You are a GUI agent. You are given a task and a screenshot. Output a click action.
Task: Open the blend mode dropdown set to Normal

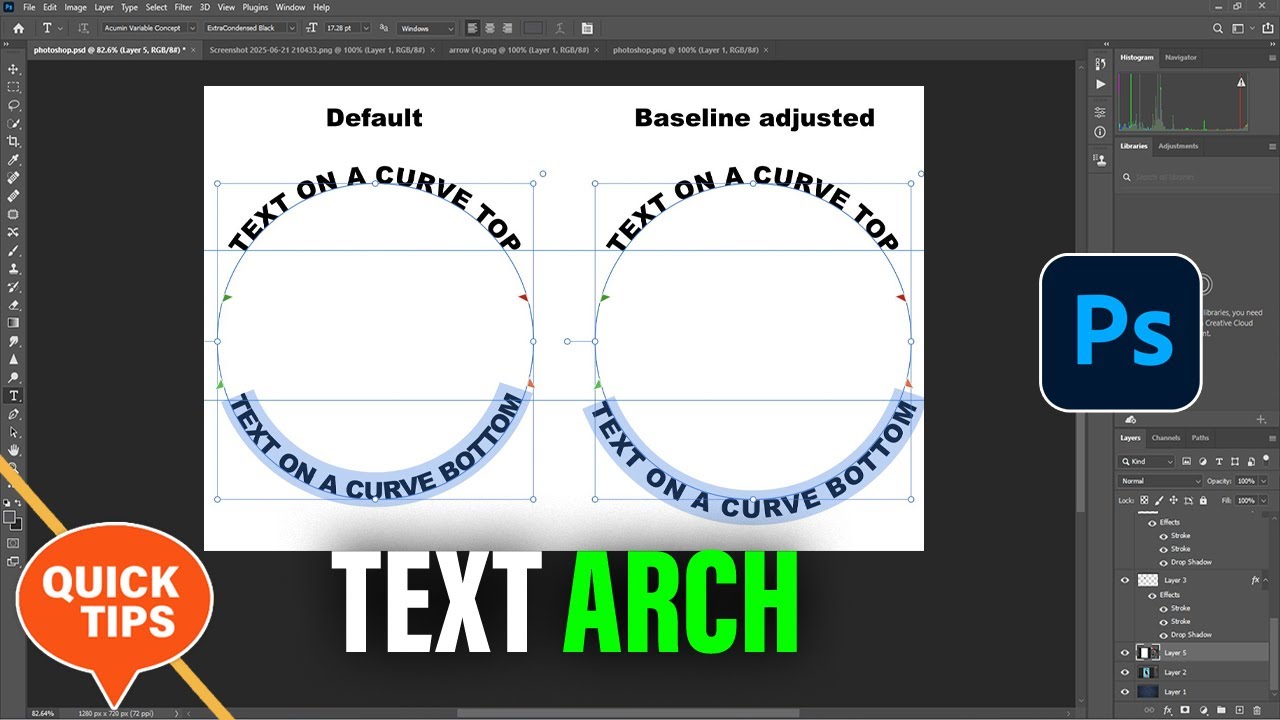(1160, 481)
